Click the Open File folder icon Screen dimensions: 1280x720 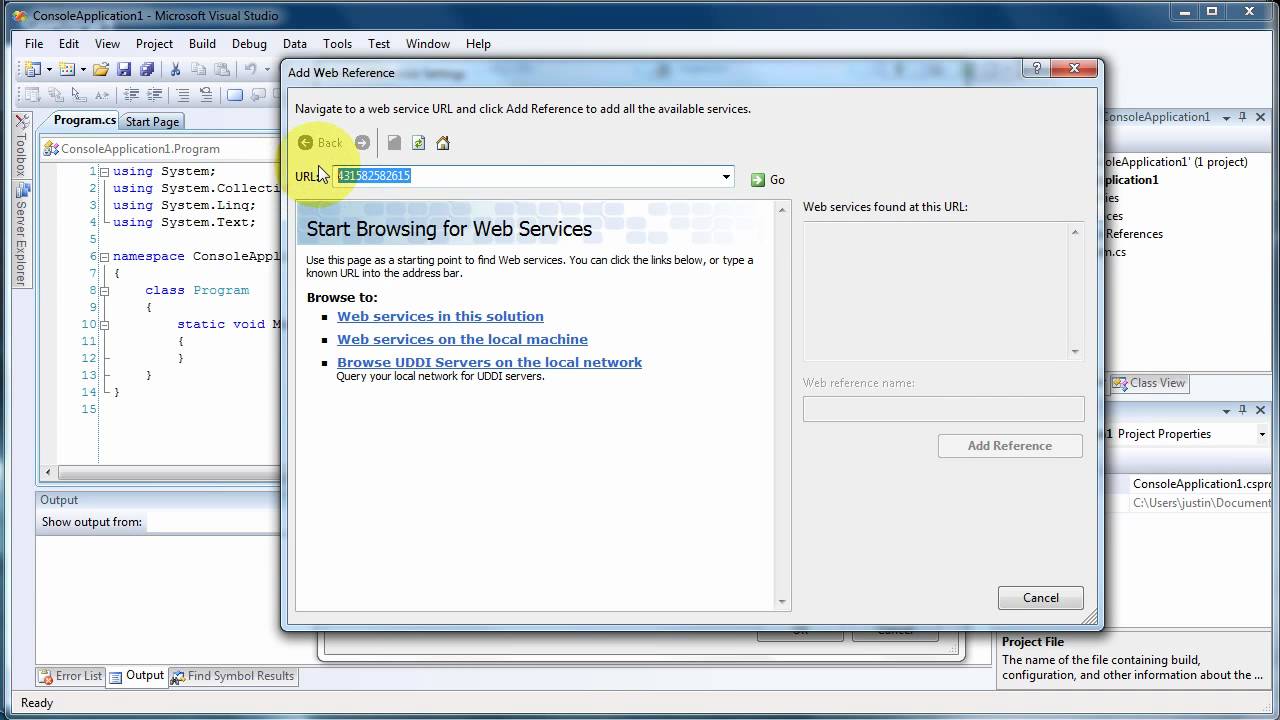coord(101,69)
